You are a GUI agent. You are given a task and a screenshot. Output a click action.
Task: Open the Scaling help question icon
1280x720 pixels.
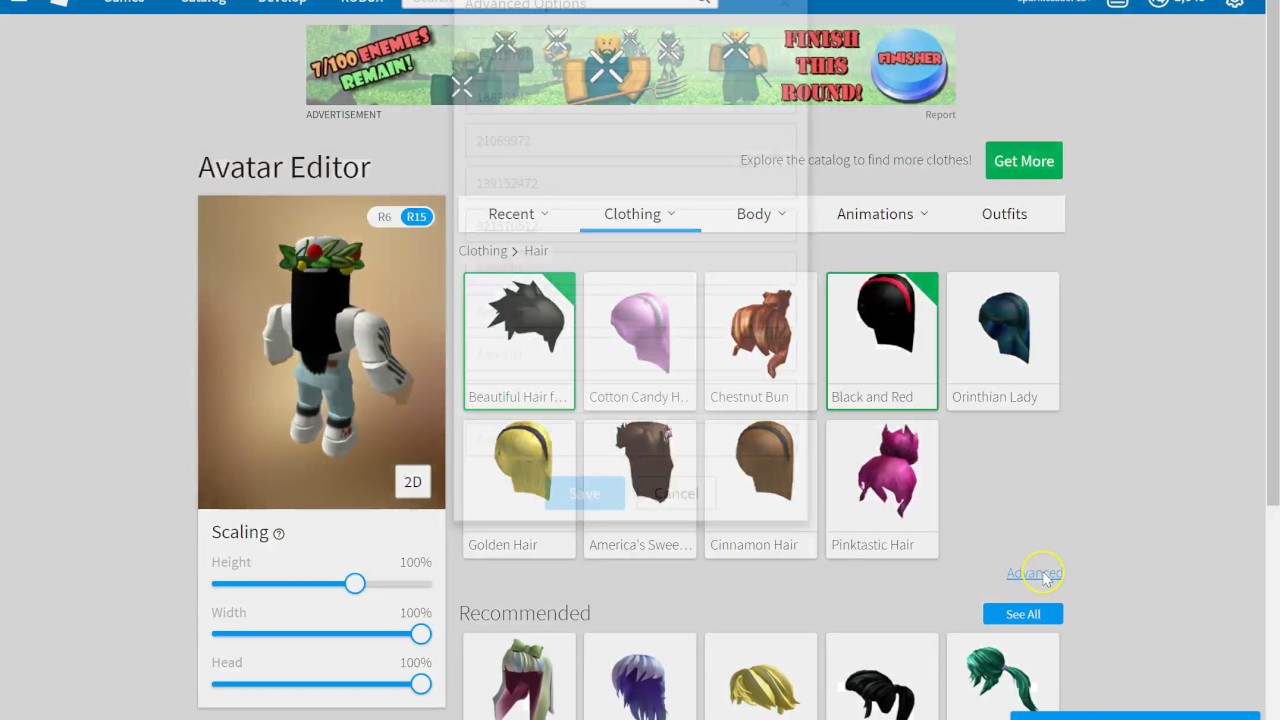[279, 534]
